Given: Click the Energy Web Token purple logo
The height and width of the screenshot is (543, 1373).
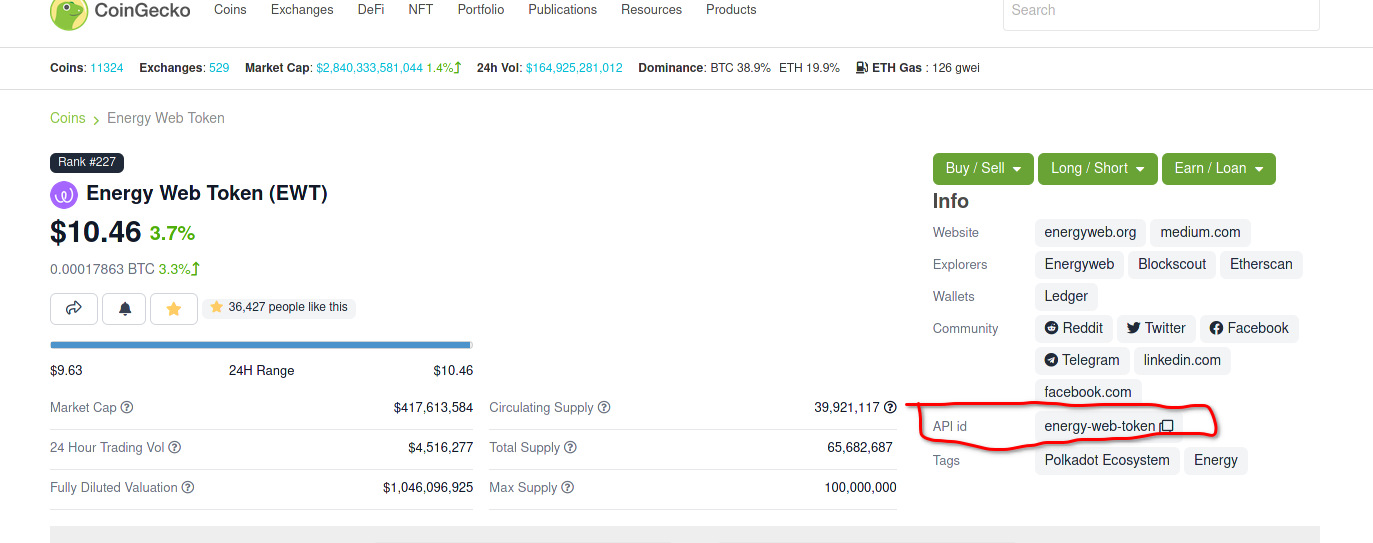Looking at the screenshot, I should 64,194.
